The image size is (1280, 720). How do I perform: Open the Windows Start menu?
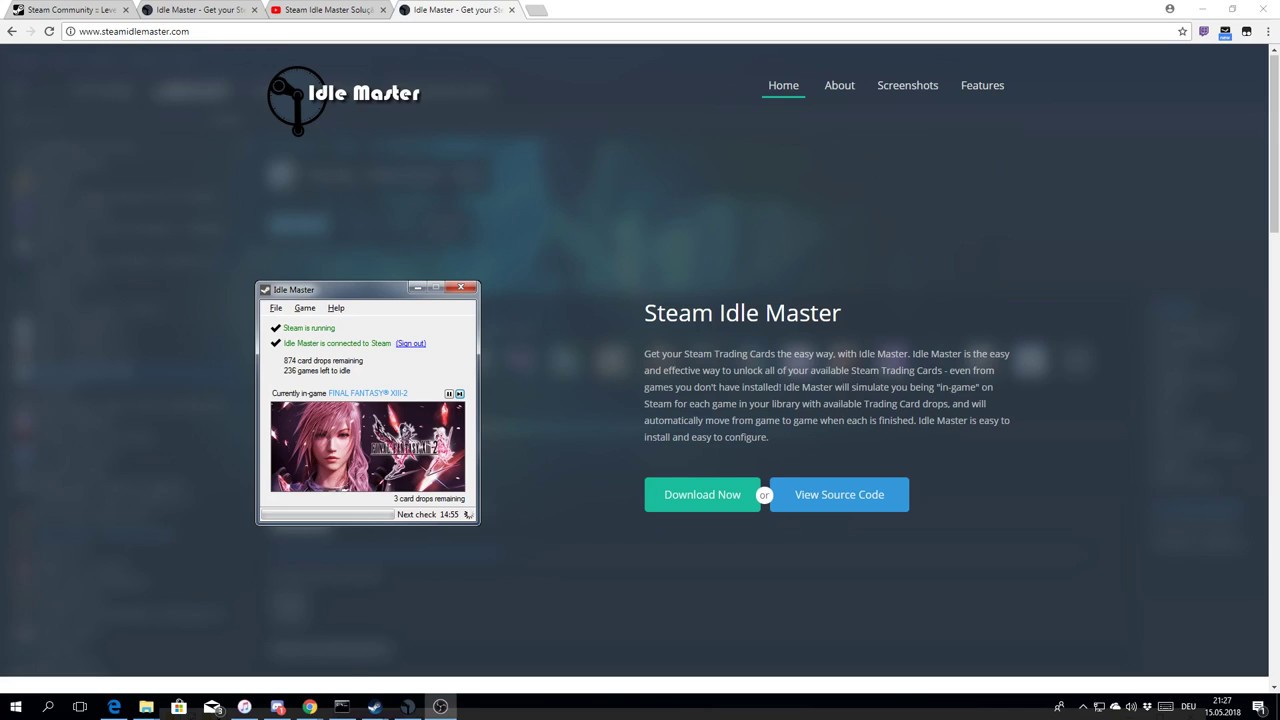pyautogui.click(x=15, y=707)
